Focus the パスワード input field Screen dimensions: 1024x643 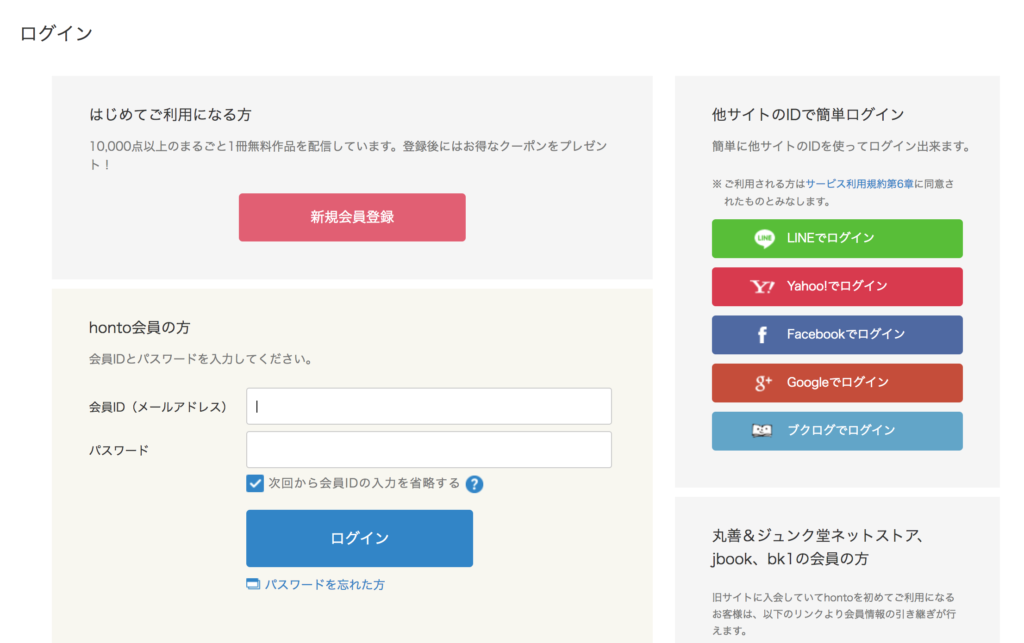tap(429, 449)
